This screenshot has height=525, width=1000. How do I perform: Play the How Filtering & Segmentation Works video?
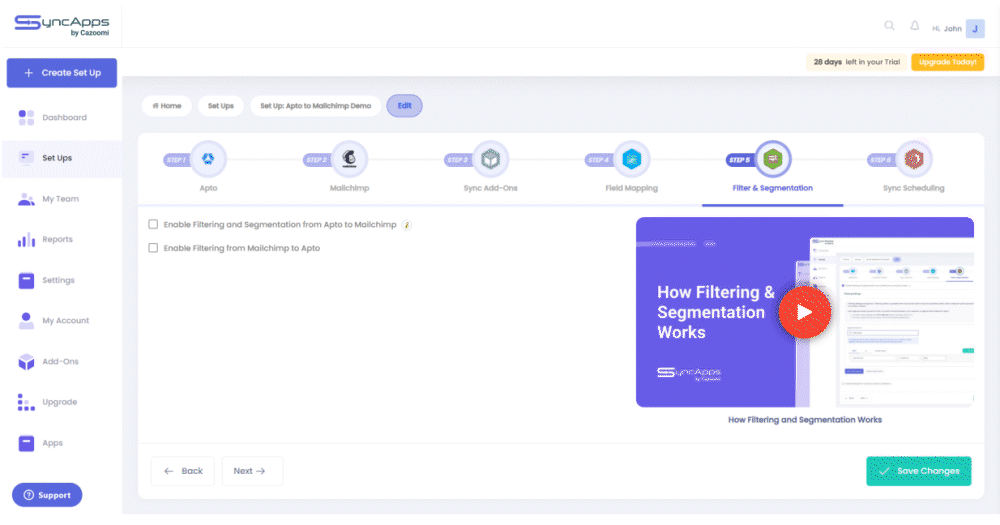coord(805,312)
